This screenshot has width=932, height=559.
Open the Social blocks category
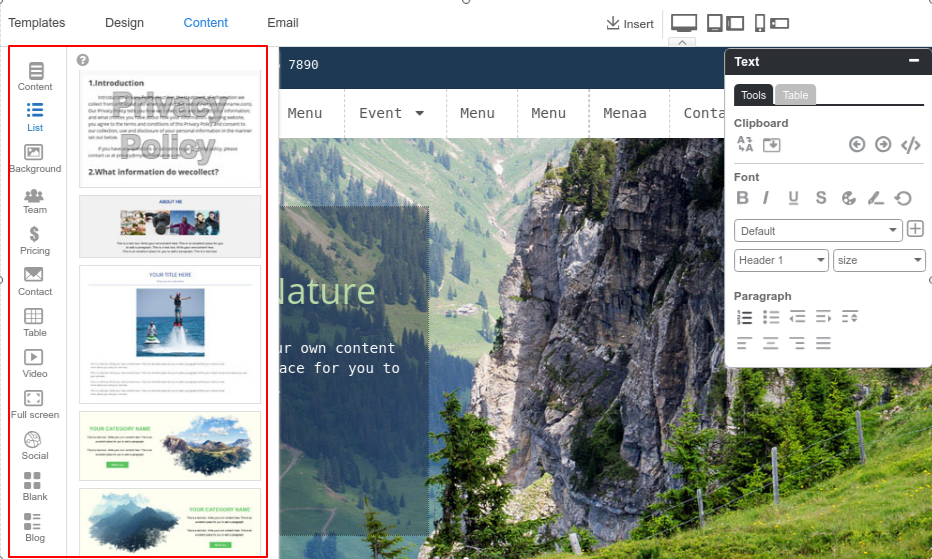click(x=34, y=446)
